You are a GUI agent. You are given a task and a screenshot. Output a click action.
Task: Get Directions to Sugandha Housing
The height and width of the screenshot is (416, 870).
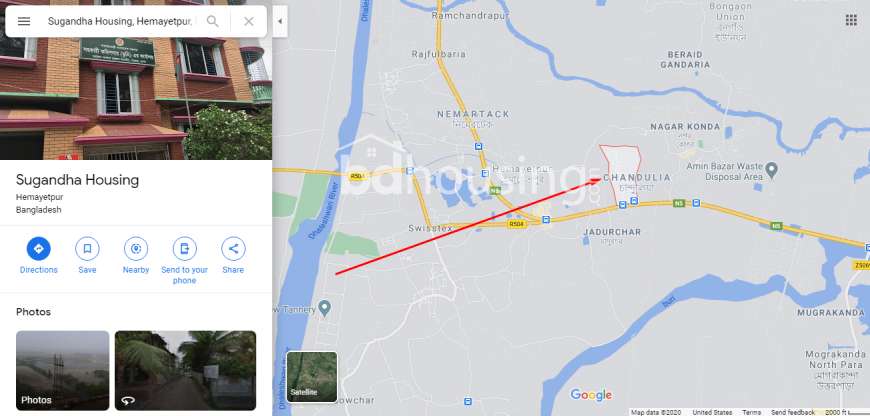(x=39, y=256)
